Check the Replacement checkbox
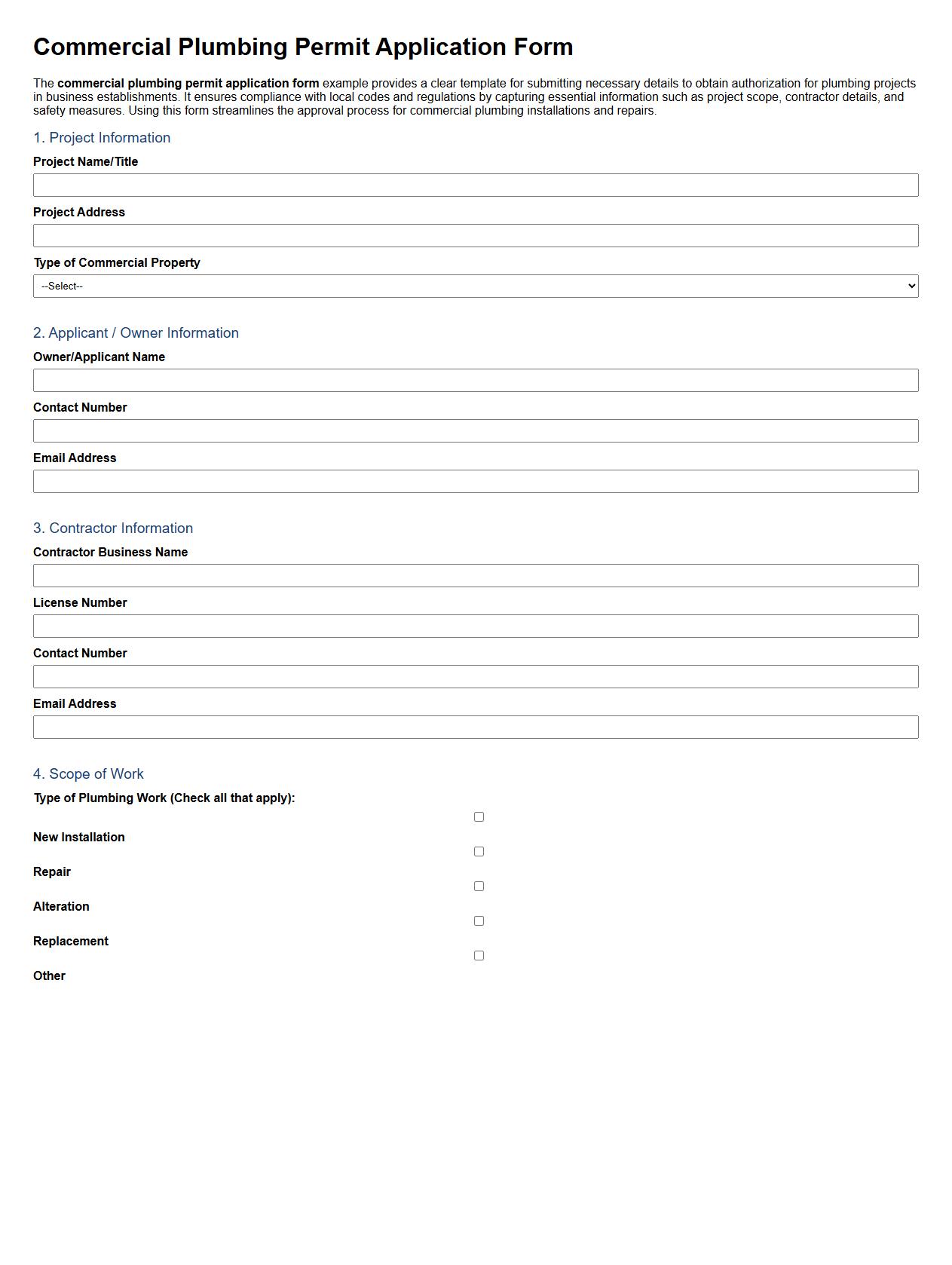952x1265 pixels. 477,920
